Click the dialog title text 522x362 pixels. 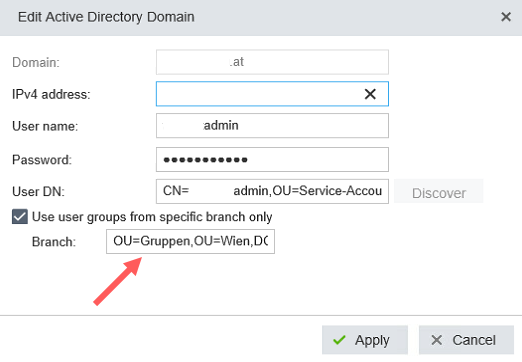pyautogui.click(x=106, y=17)
